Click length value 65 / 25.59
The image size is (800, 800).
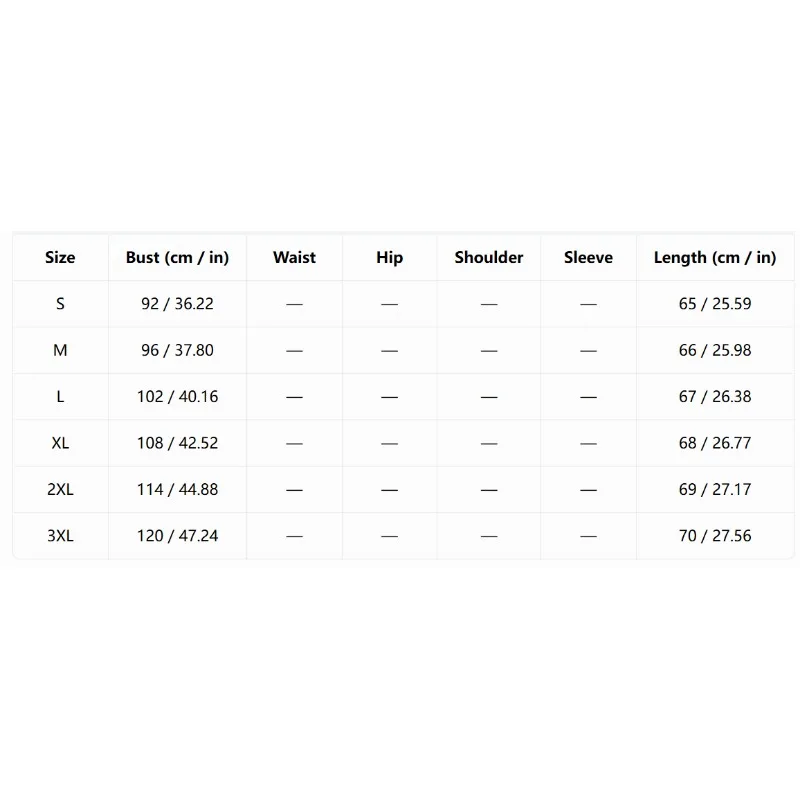(x=715, y=304)
